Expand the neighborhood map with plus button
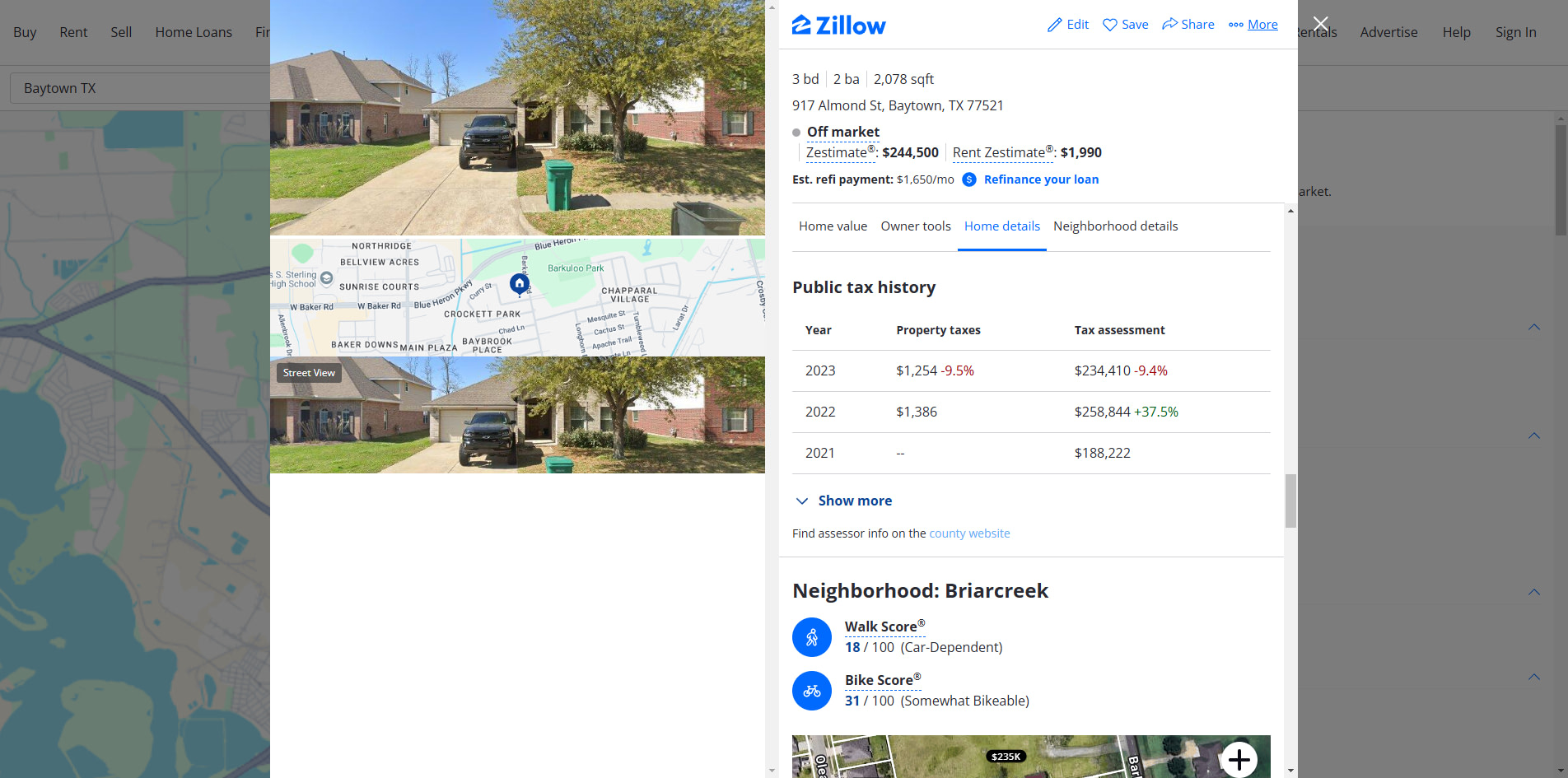The height and width of the screenshot is (778, 1568). click(x=1239, y=759)
